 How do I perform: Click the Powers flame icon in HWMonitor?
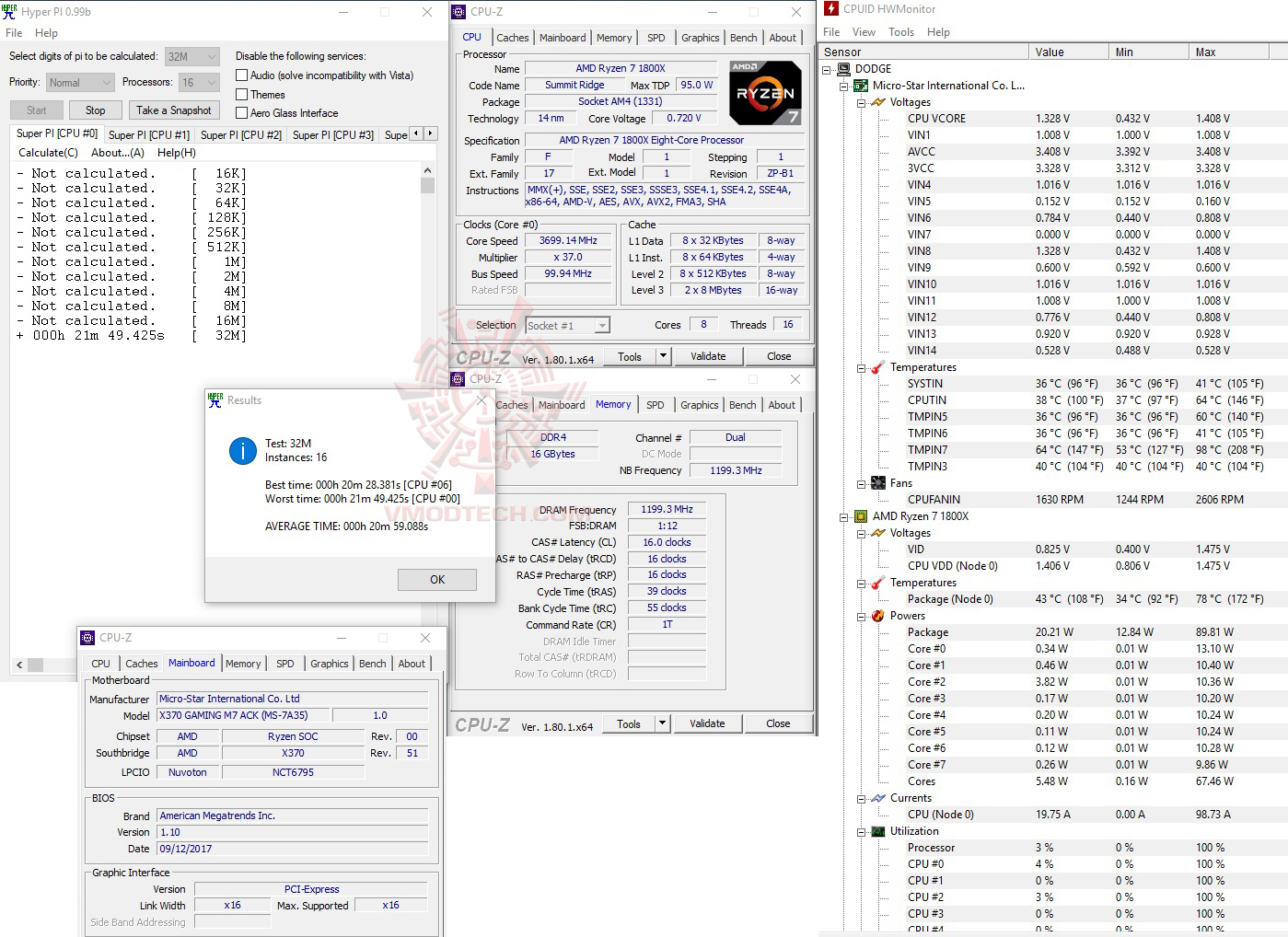tap(878, 616)
